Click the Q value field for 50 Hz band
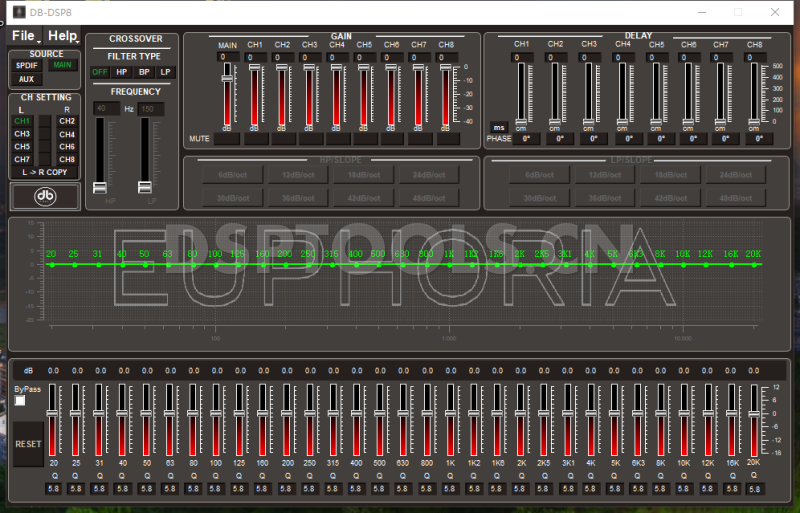800x513 pixels. 146,488
